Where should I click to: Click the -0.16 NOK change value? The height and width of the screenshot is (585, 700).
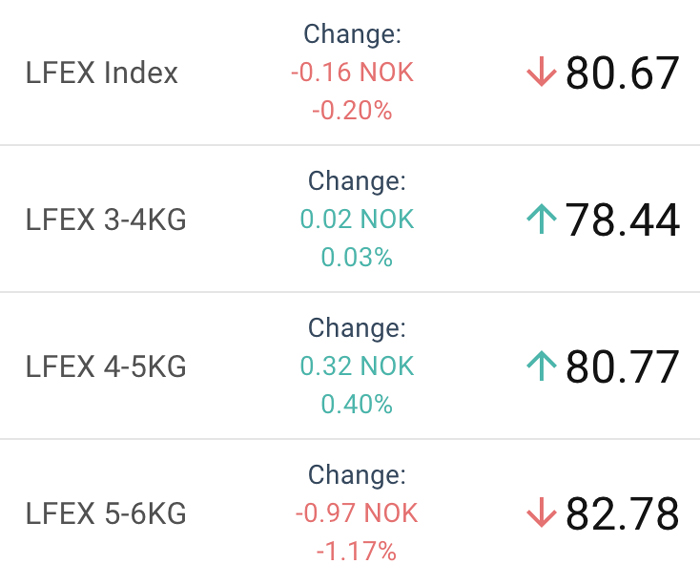[352, 72]
